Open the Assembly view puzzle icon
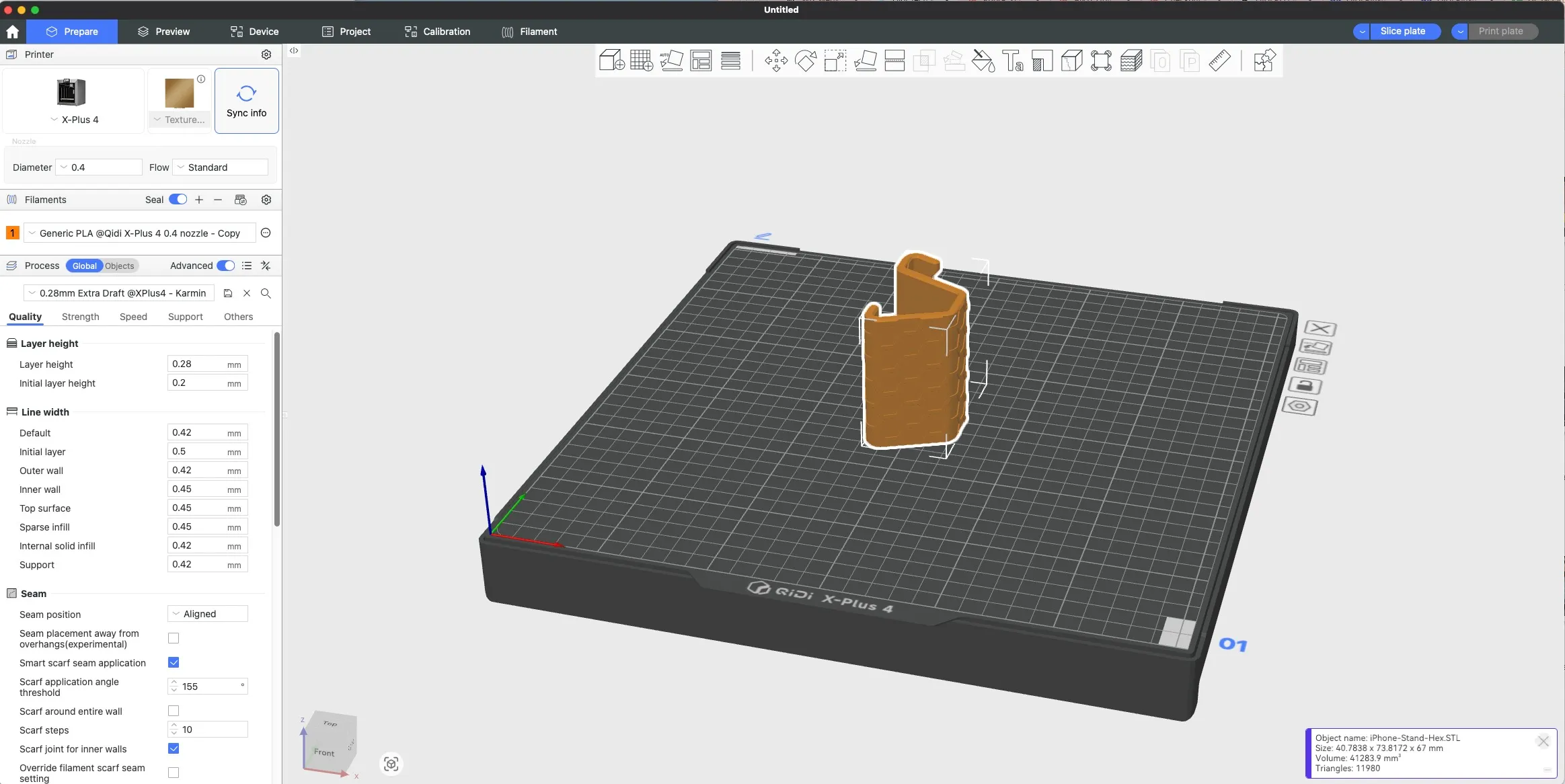The width and height of the screenshot is (1565, 784). click(x=1264, y=61)
